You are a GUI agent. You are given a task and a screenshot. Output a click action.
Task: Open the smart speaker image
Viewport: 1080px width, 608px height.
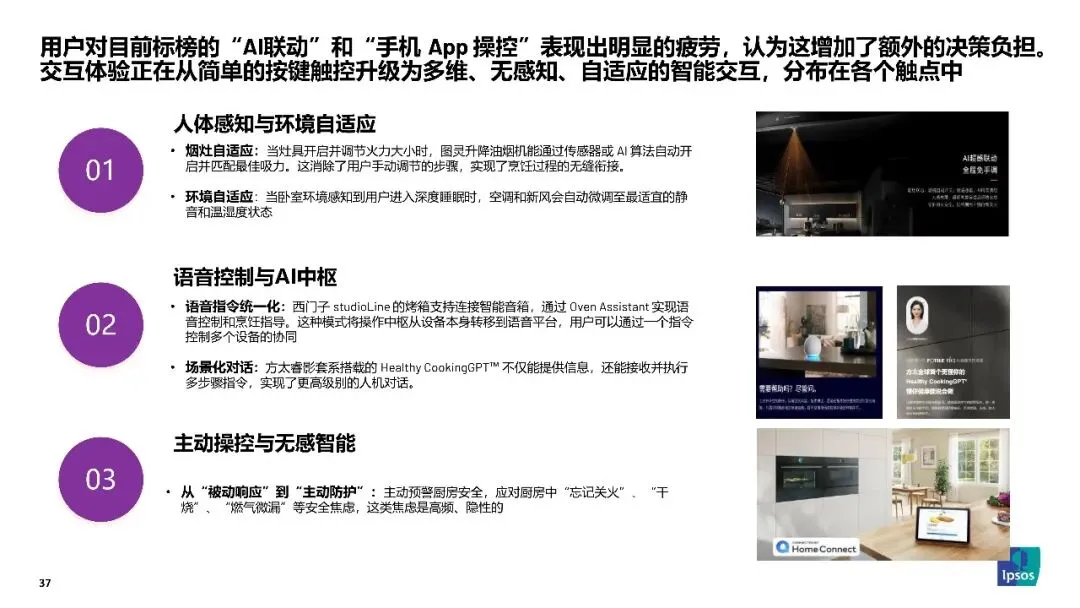pyautogui.click(x=819, y=352)
